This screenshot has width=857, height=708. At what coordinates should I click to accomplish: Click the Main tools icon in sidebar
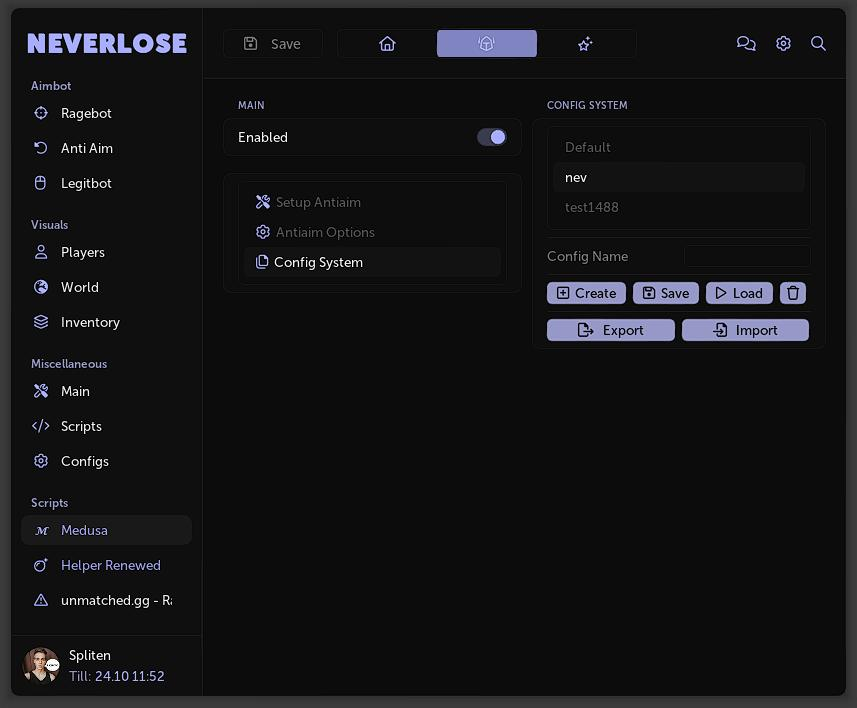click(41, 391)
